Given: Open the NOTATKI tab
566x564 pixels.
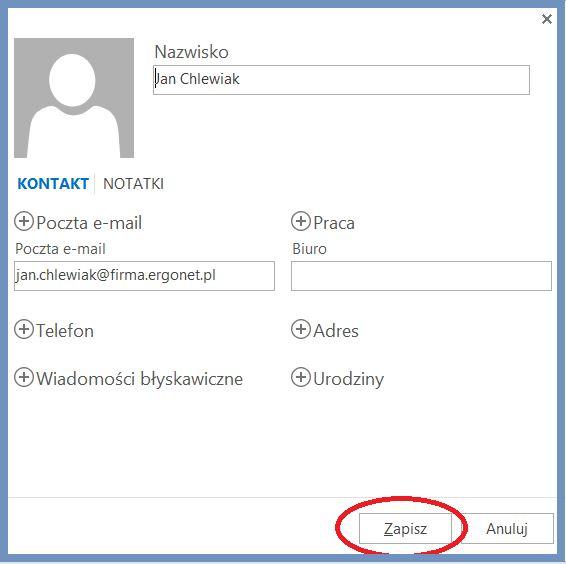Looking at the screenshot, I should [x=134, y=184].
